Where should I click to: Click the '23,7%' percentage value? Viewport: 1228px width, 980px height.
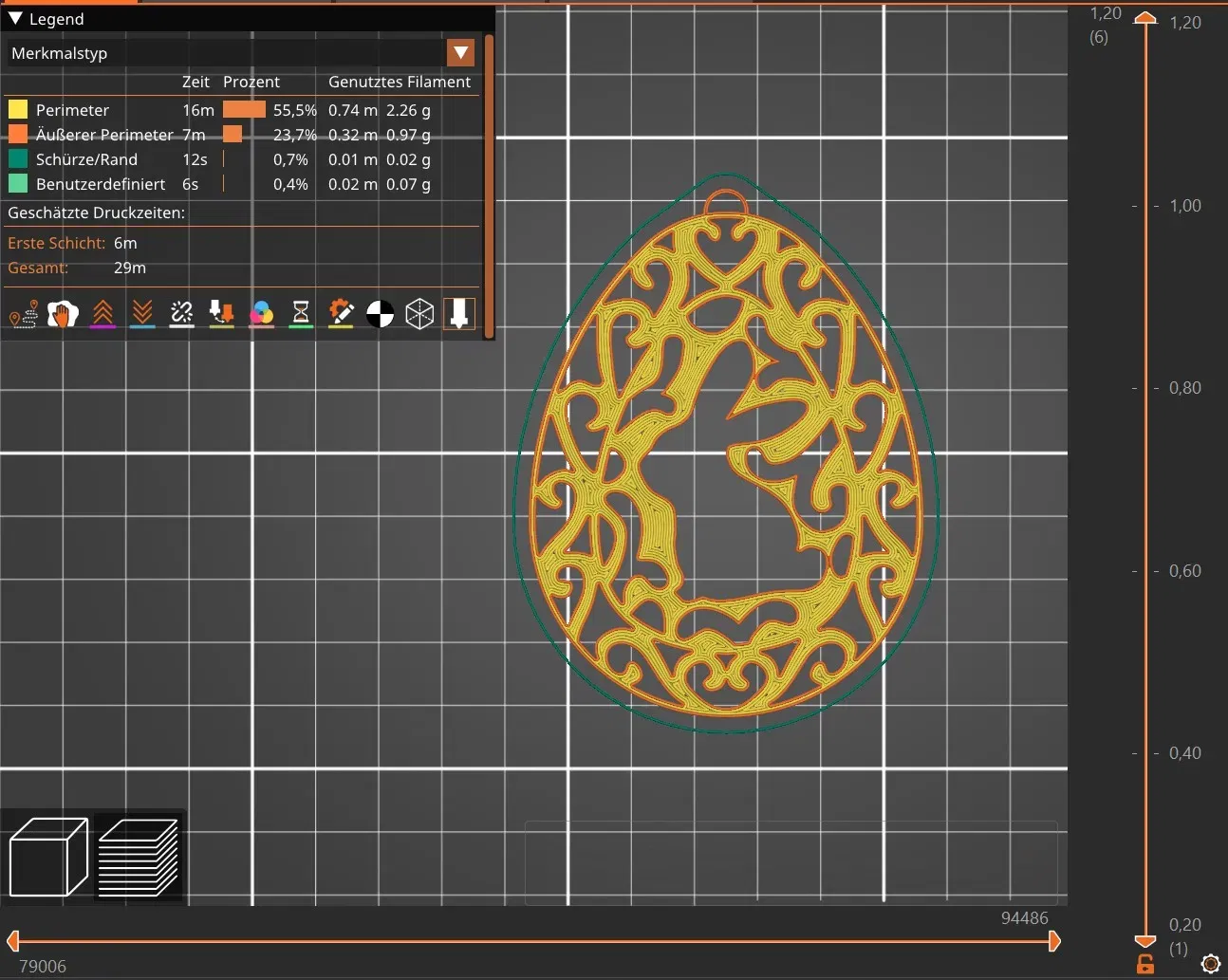click(295, 135)
